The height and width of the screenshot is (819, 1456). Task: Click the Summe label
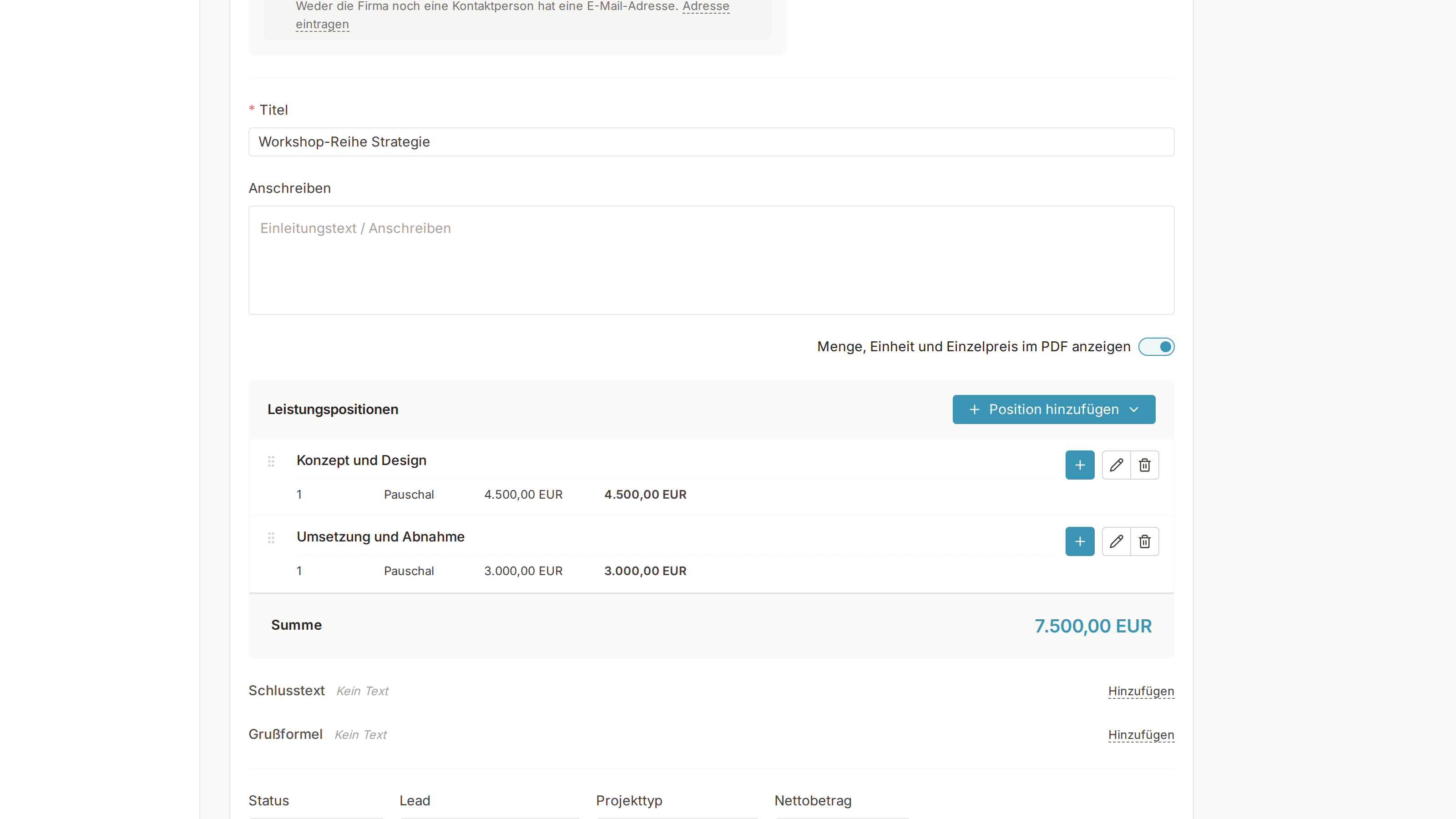(x=296, y=625)
